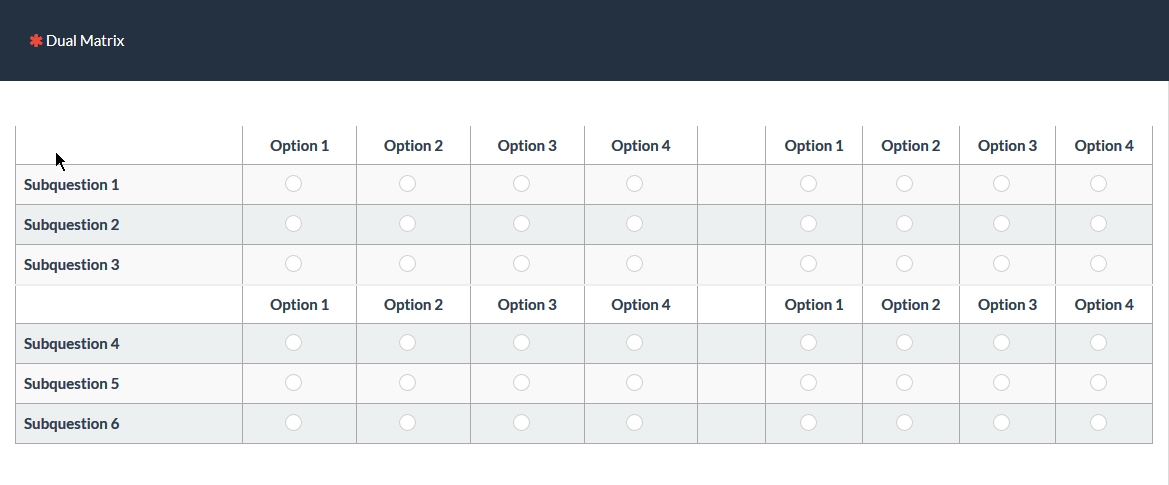Choose Option 3 for Subquestion 2 in right matrix
This screenshot has width=1169, height=485.
(x=1001, y=223)
